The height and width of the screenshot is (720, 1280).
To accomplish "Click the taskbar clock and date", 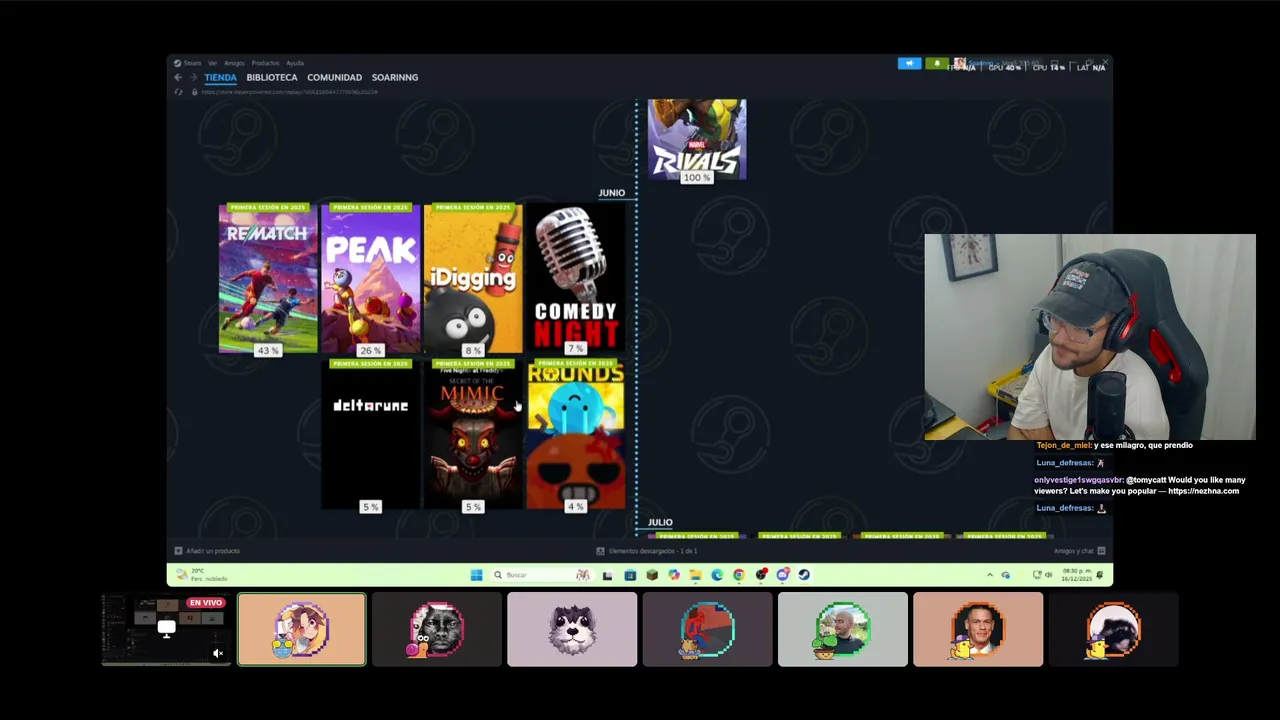I will (x=1076, y=575).
